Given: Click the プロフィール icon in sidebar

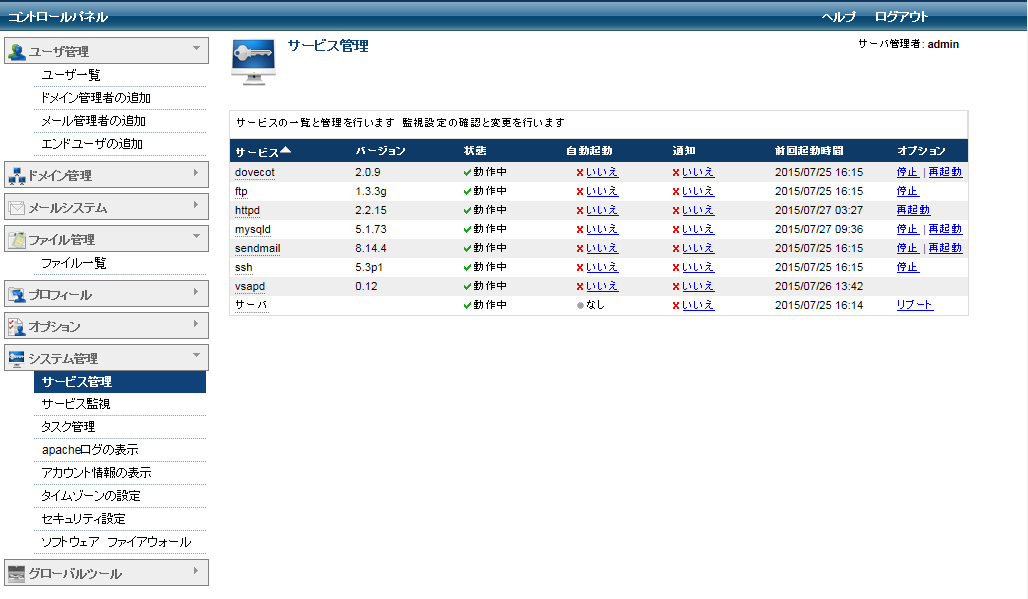Looking at the screenshot, I should 16,295.
